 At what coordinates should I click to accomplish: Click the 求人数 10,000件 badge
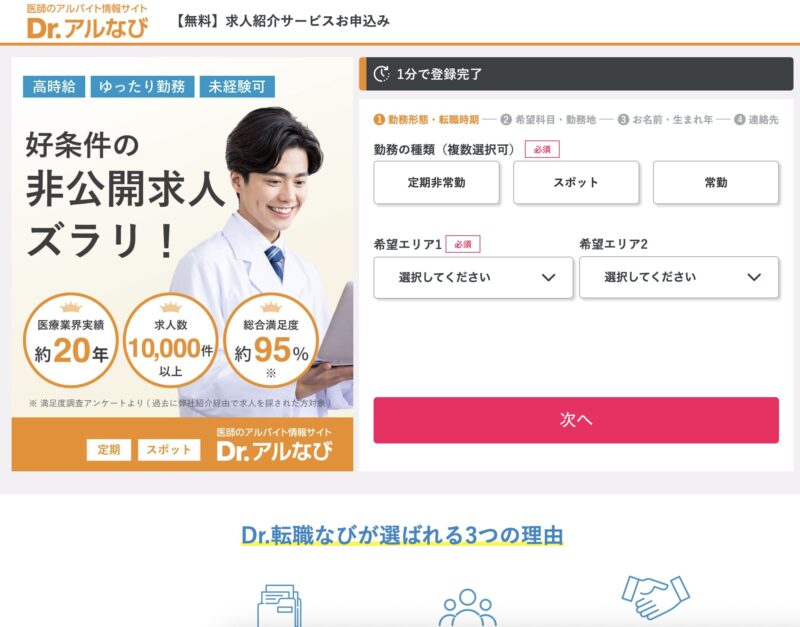click(170, 340)
